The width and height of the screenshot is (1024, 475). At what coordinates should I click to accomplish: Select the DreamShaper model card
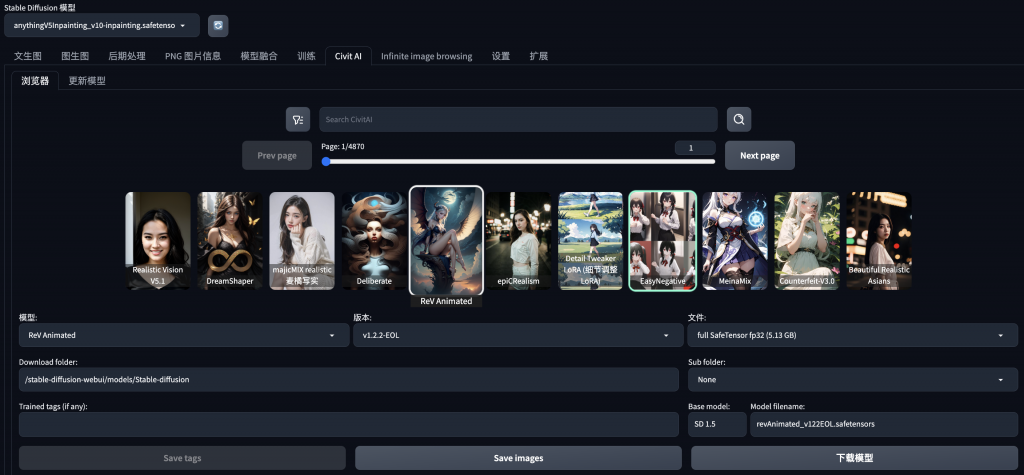point(229,240)
